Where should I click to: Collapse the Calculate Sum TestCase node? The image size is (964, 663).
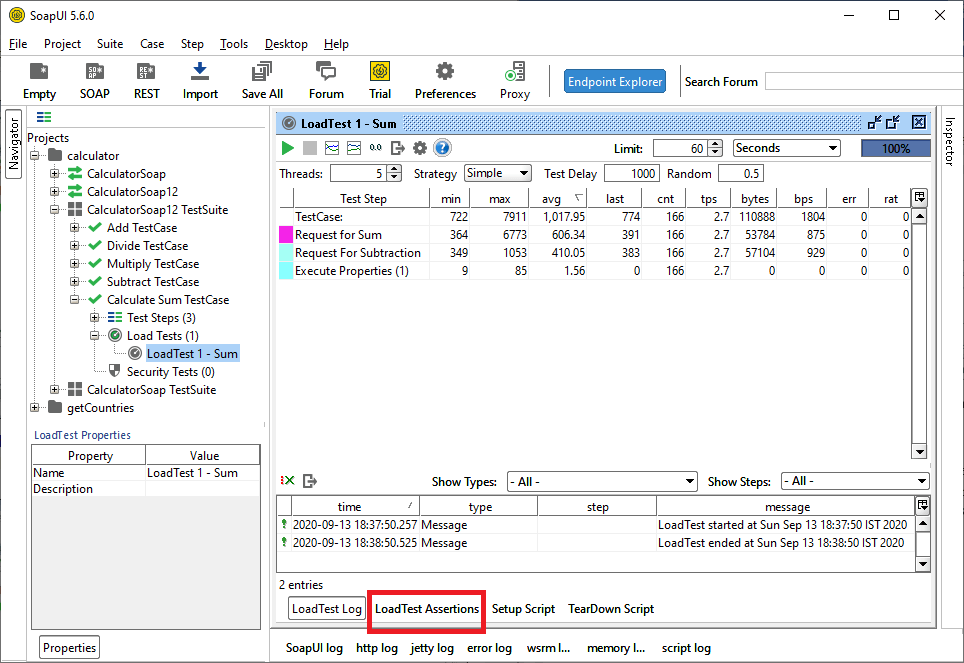pos(74,299)
